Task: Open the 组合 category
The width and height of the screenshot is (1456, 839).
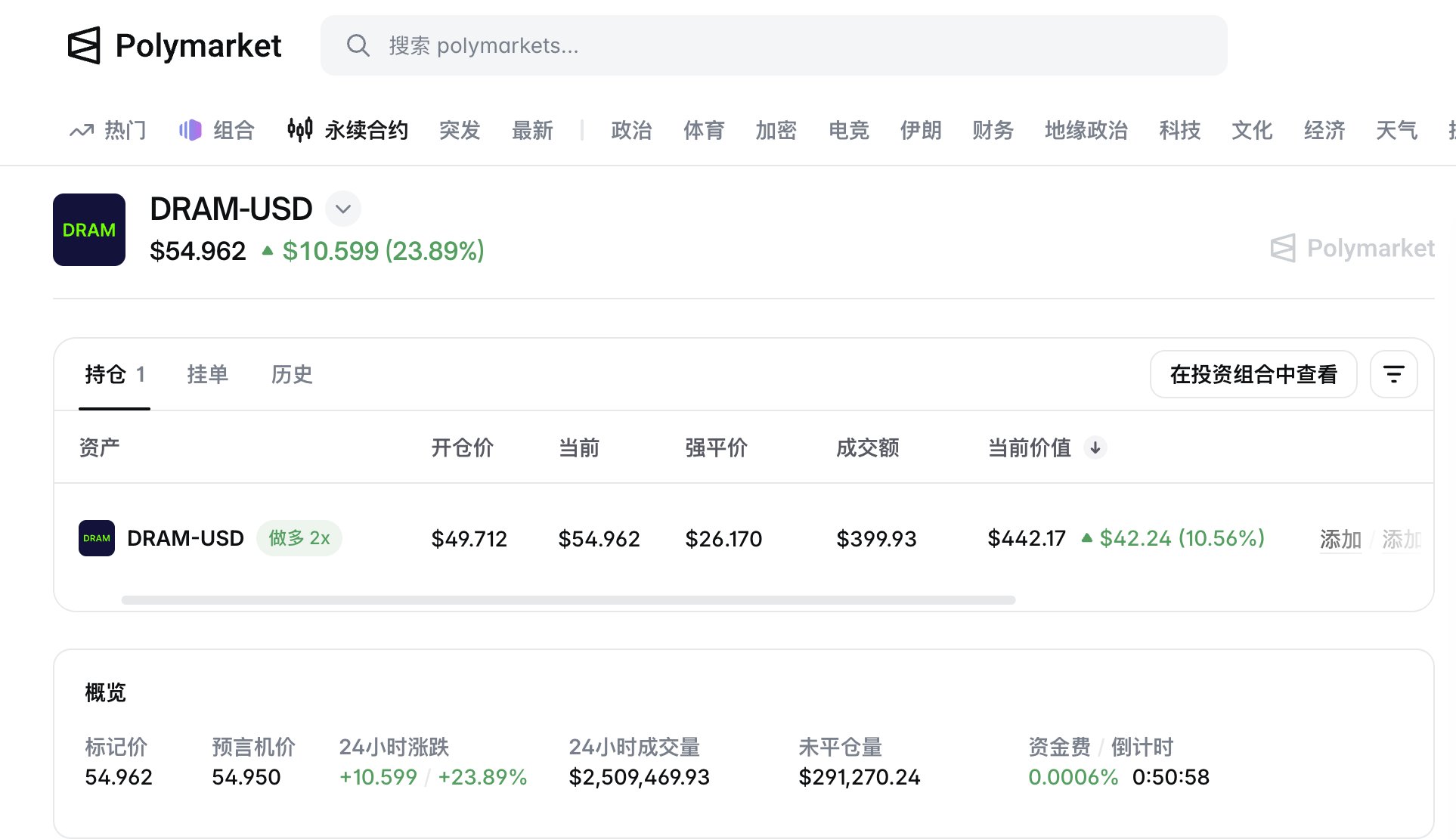Action: [x=234, y=131]
